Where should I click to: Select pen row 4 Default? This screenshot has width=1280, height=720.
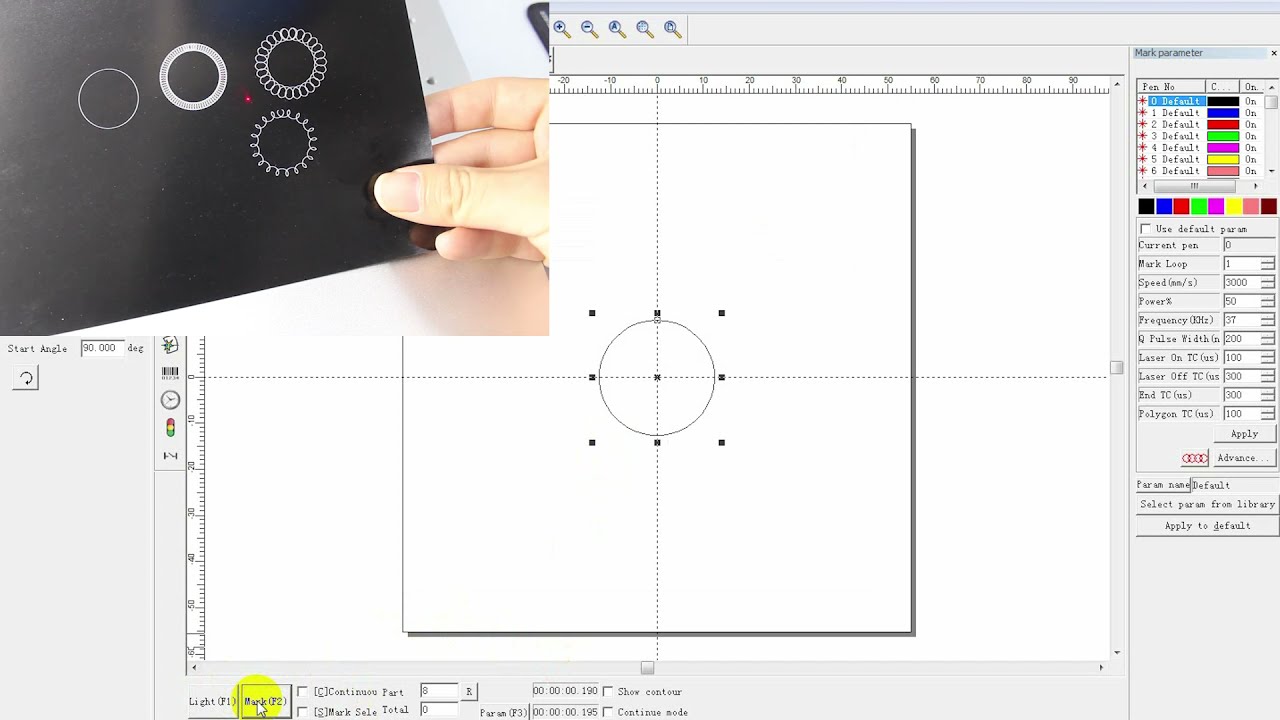point(1201,148)
